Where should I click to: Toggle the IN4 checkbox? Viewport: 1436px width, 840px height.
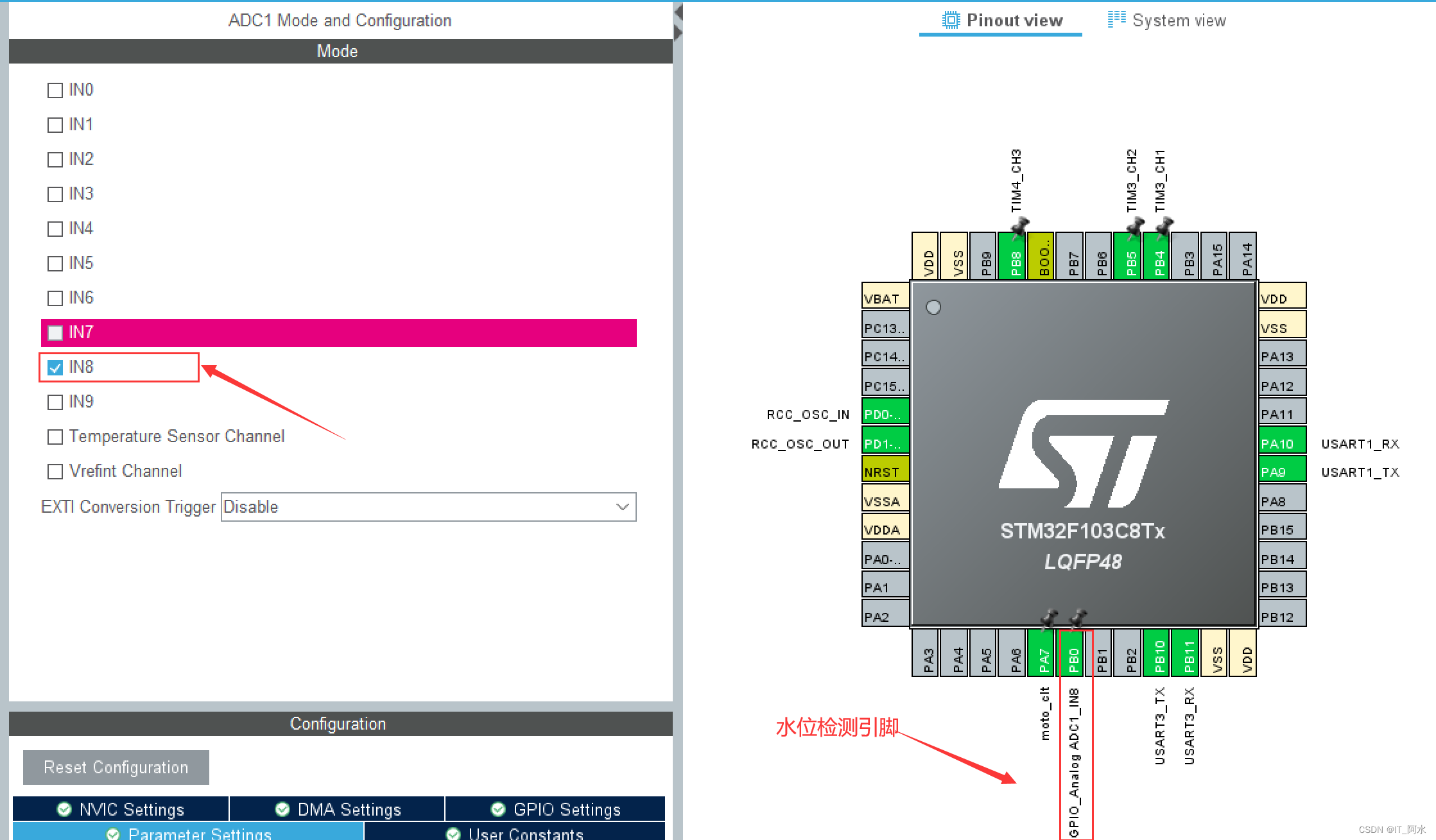tap(55, 228)
